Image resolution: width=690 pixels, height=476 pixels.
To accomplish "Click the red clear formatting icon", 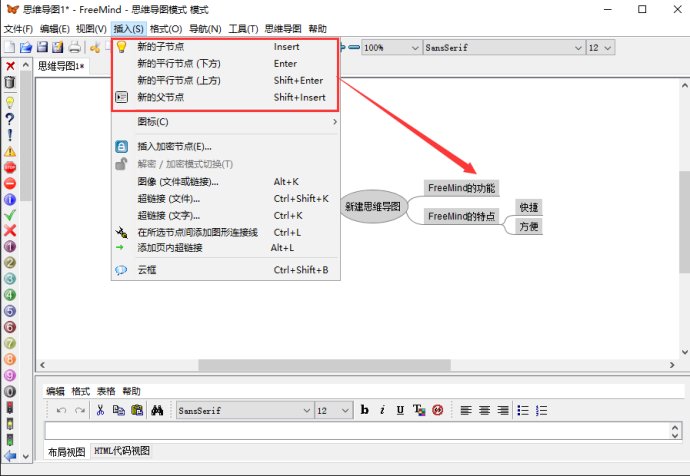I will (437, 410).
